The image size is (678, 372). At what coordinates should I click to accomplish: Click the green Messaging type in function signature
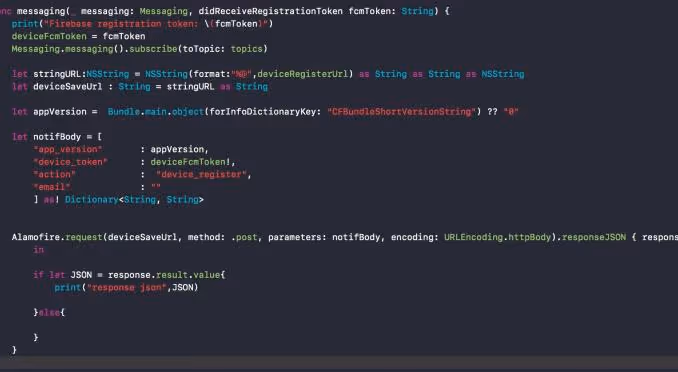tap(163, 11)
